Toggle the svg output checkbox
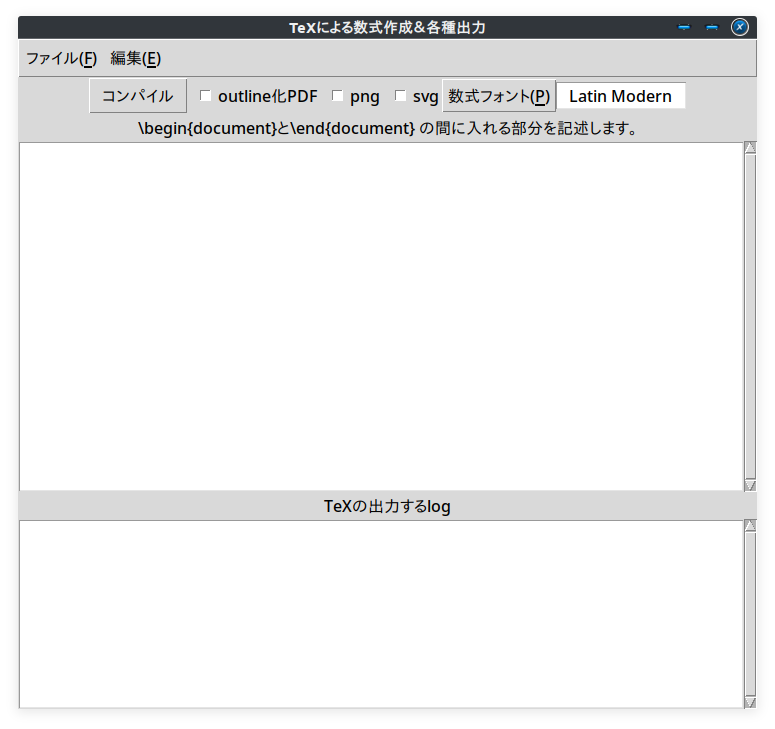This screenshot has width=775, height=729. coord(401,96)
